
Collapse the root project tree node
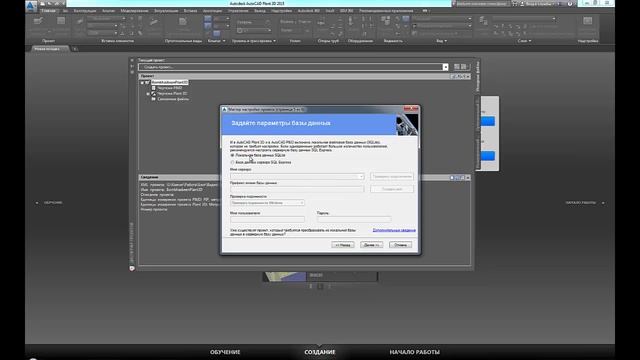pyautogui.click(x=142, y=82)
